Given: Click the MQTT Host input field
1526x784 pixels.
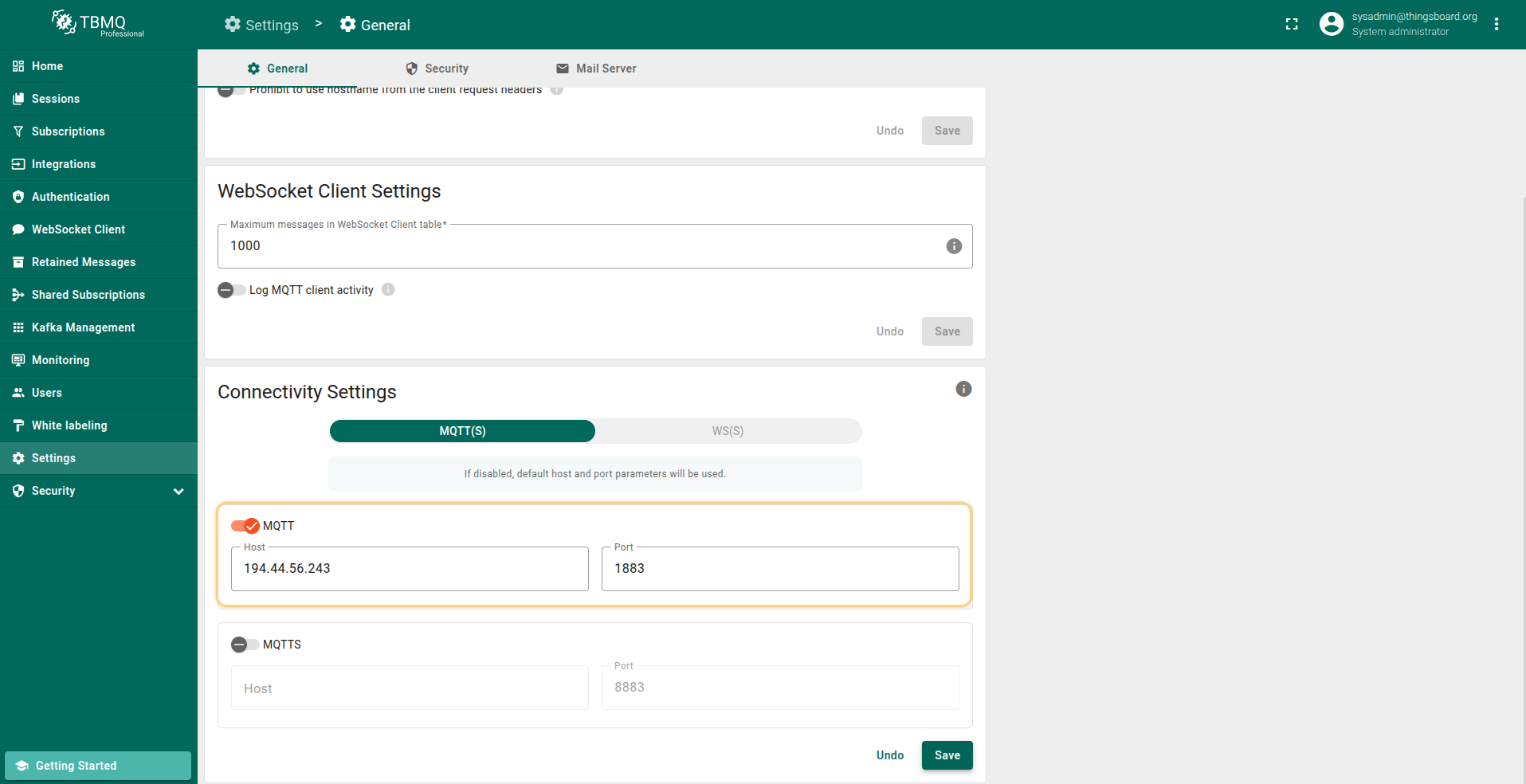Looking at the screenshot, I should point(410,569).
